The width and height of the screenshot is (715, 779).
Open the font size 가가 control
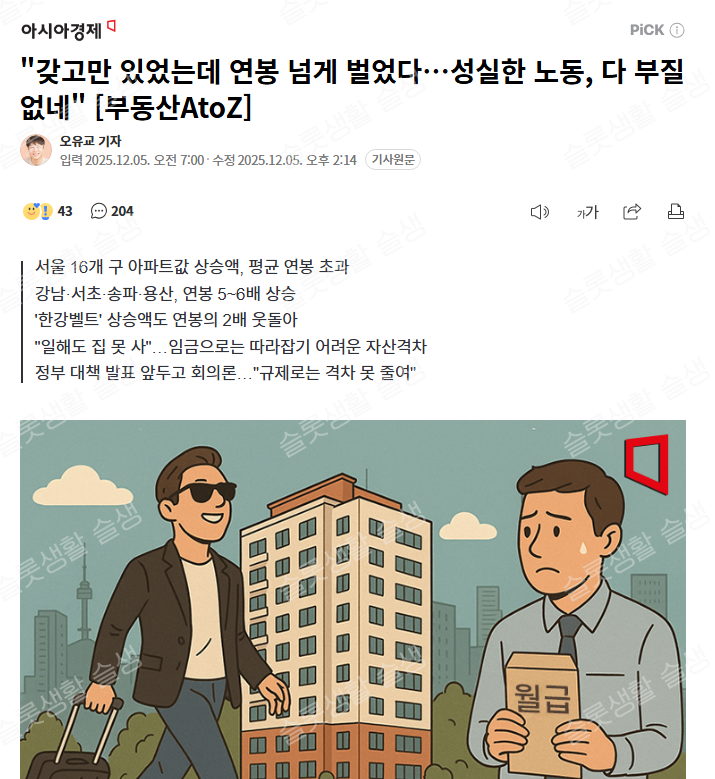point(587,212)
